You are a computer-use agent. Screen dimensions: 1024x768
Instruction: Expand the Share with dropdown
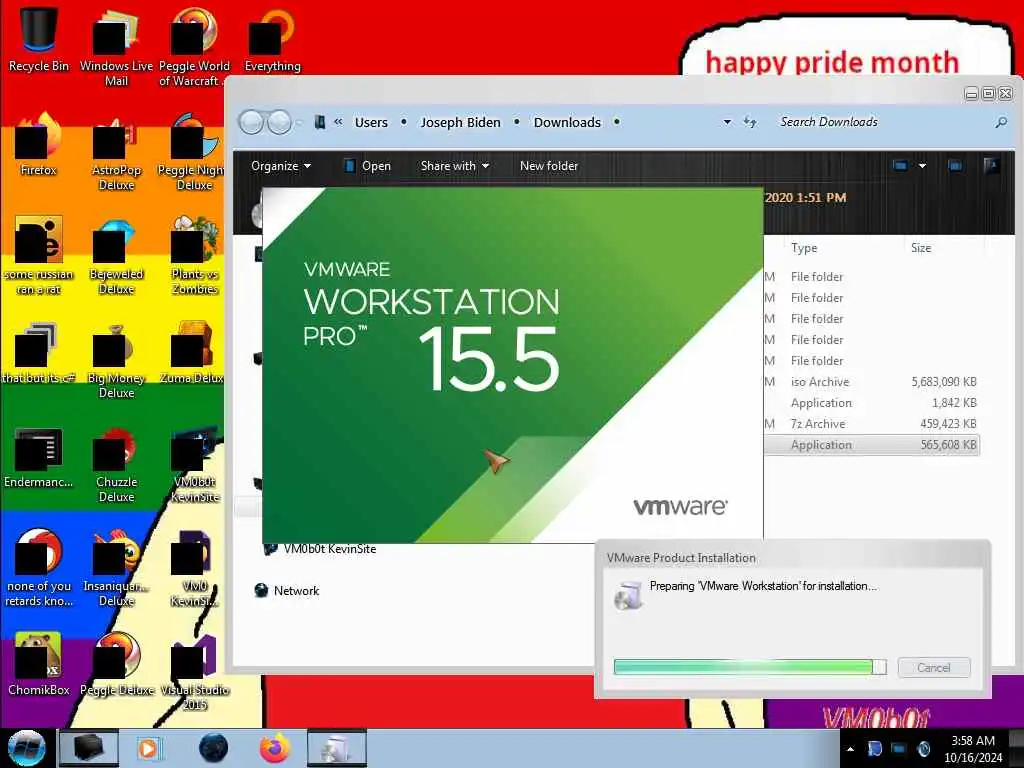[x=455, y=166]
